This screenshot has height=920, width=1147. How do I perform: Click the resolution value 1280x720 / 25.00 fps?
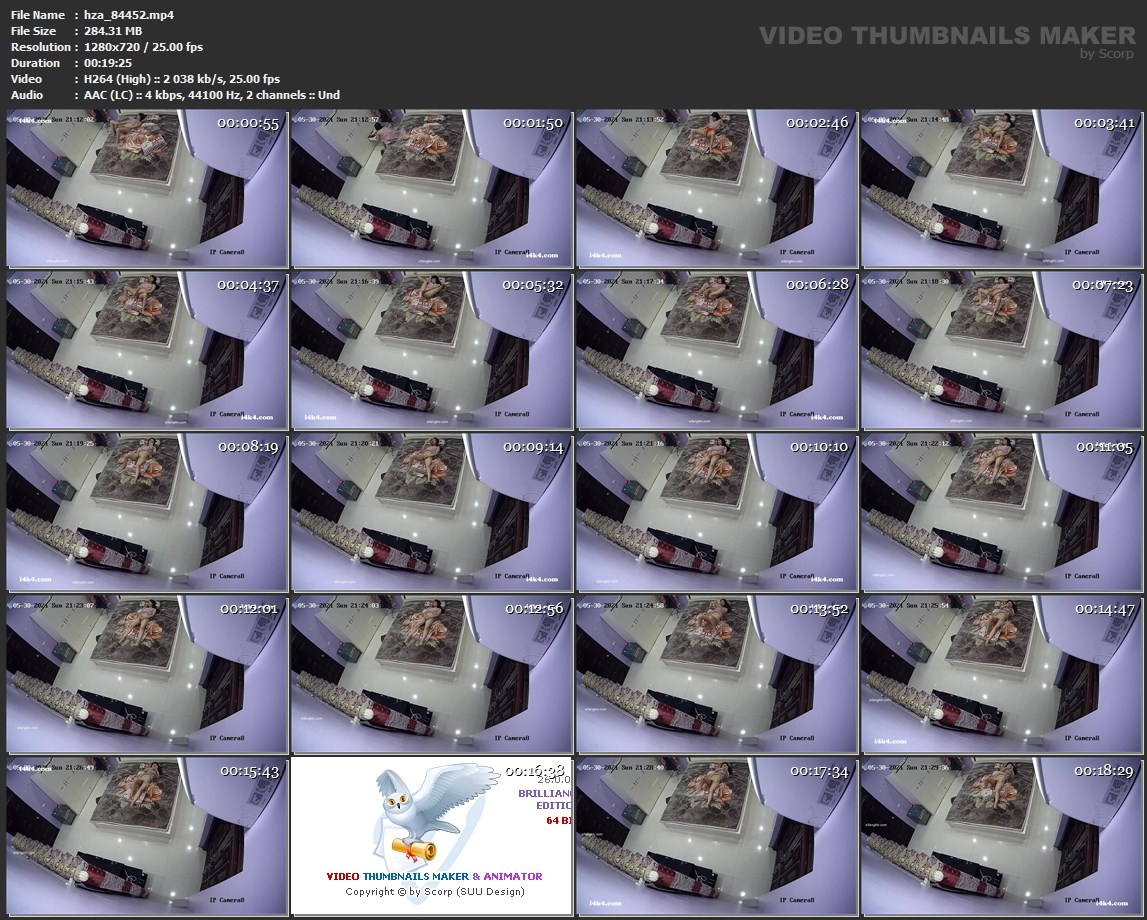[x=143, y=47]
